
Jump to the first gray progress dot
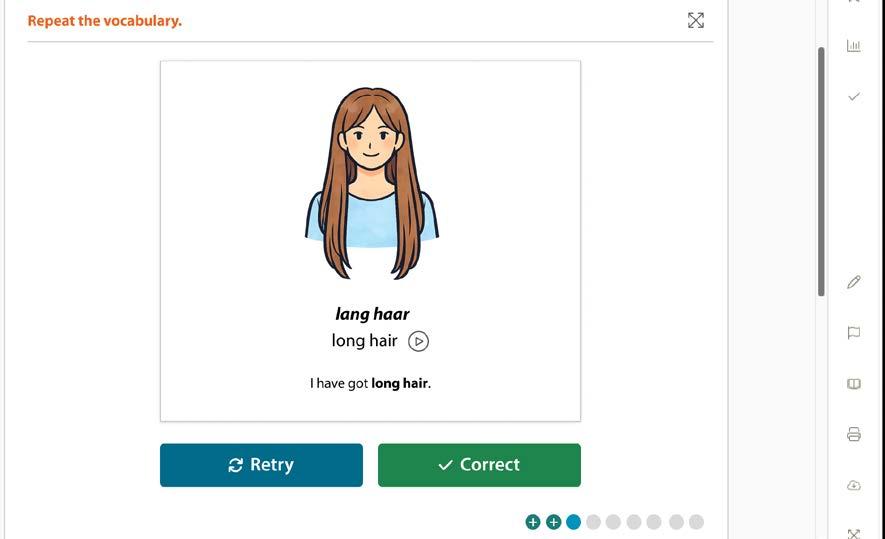[593, 522]
